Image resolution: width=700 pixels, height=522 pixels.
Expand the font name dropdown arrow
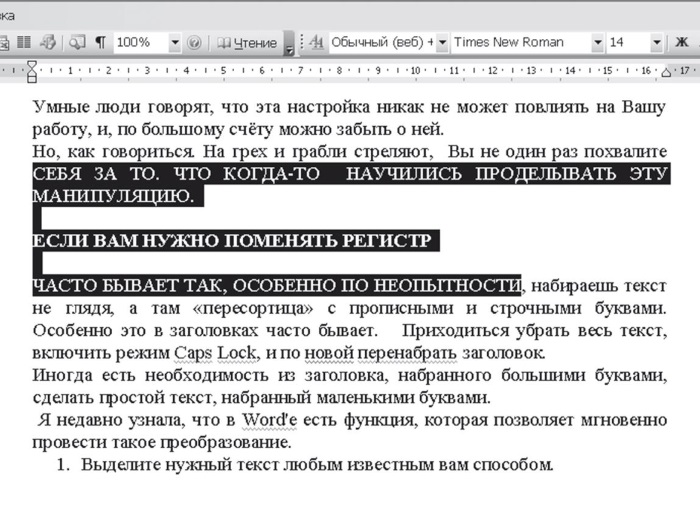pyautogui.click(x=598, y=42)
